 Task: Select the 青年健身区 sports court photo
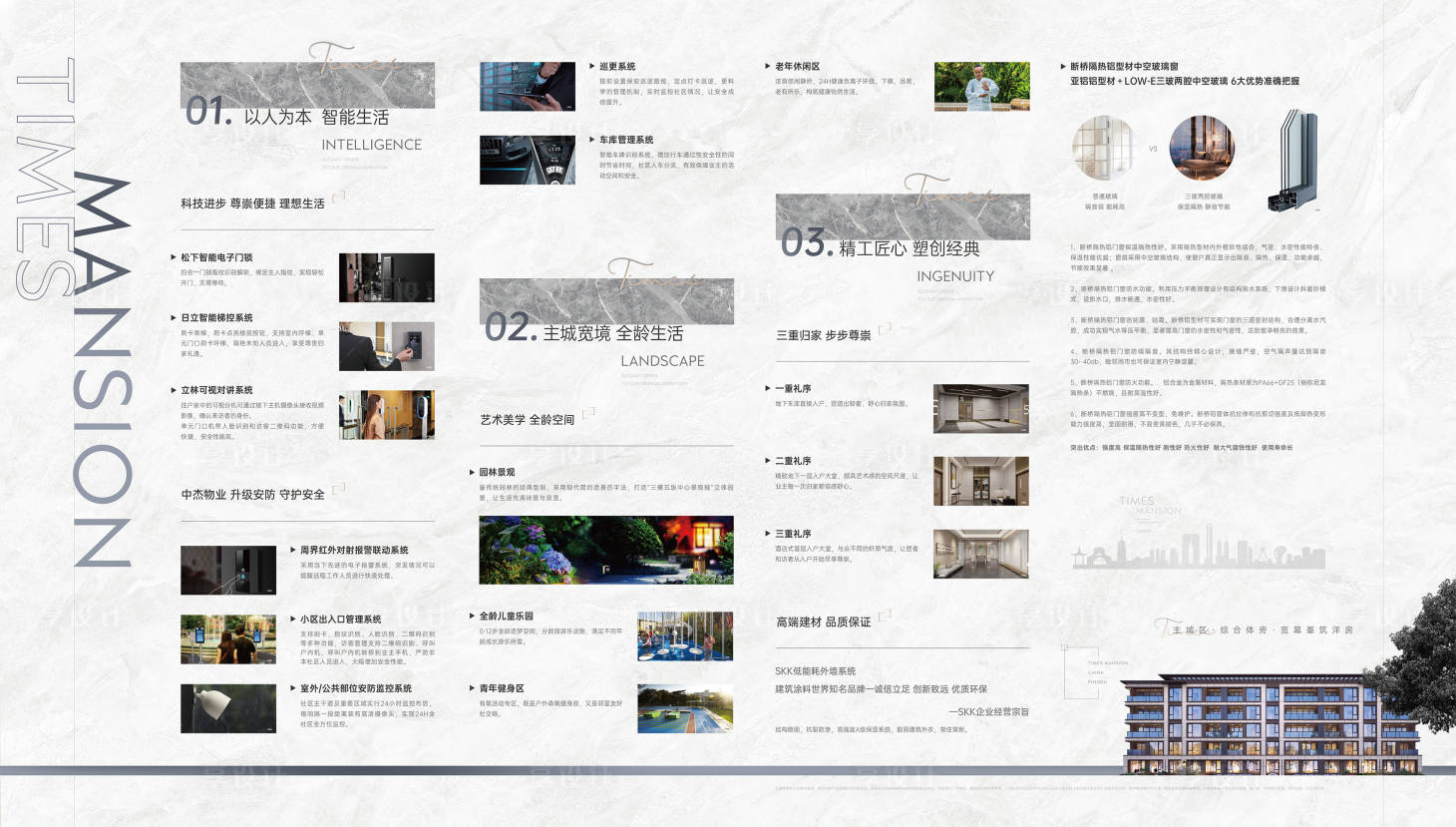[x=685, y=708]
